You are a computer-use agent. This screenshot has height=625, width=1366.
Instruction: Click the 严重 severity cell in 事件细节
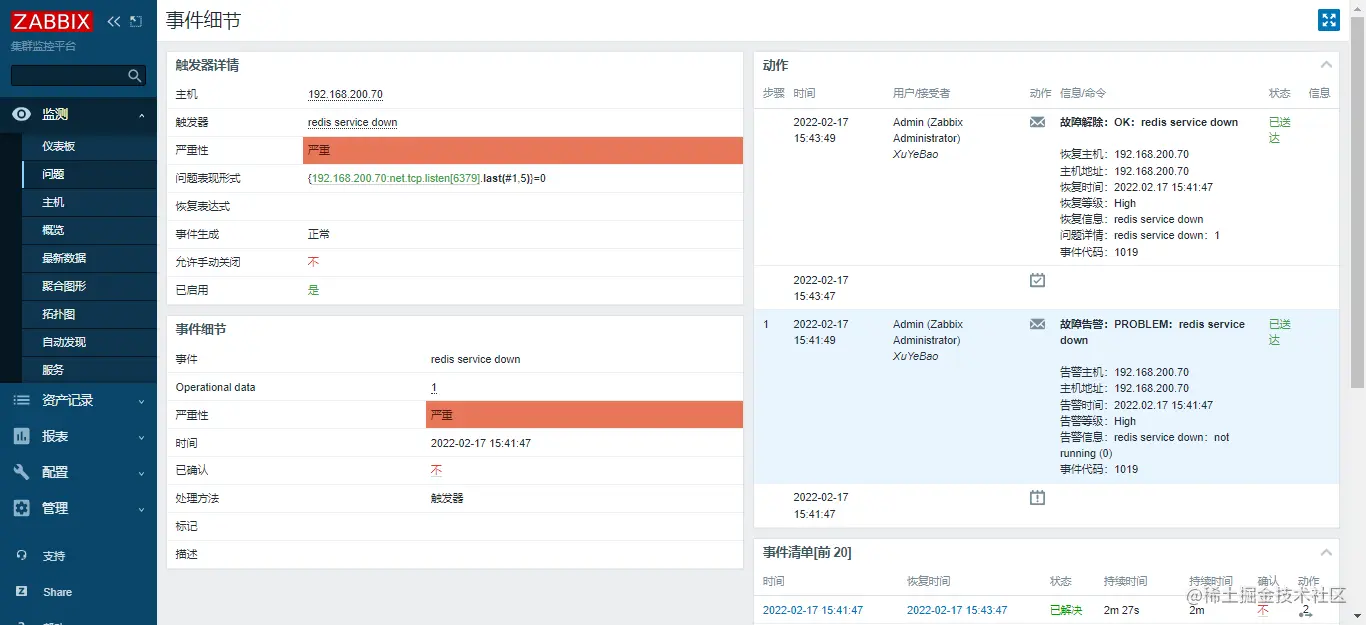pyautogui.click(x=584, y=415)
